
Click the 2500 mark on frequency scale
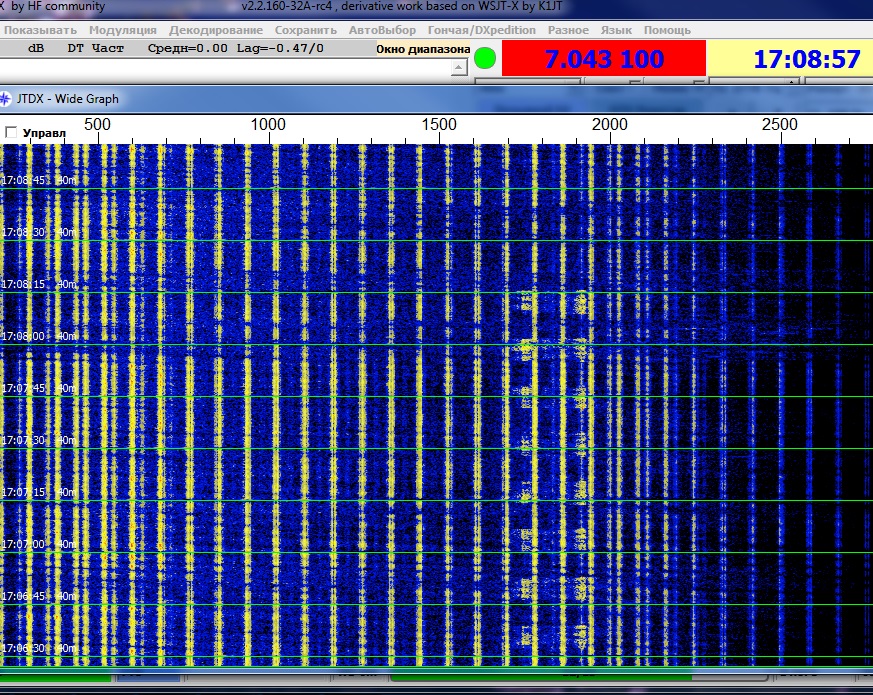click(780, 125)
